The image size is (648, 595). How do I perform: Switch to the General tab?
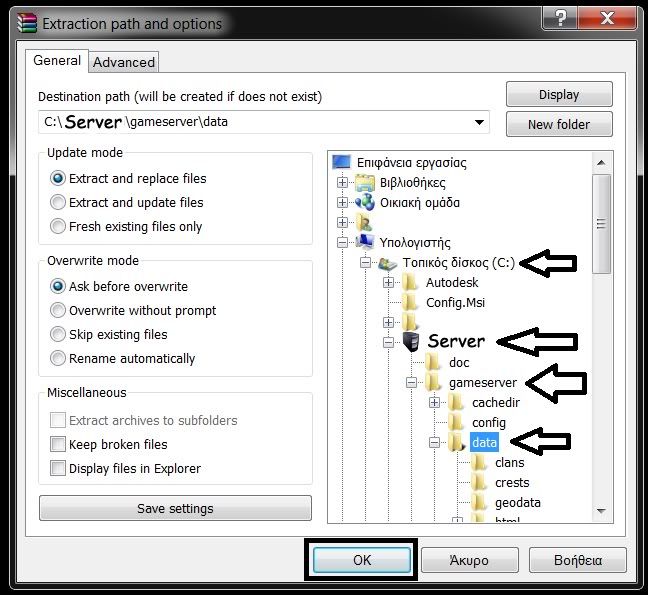tap(57, 61)
